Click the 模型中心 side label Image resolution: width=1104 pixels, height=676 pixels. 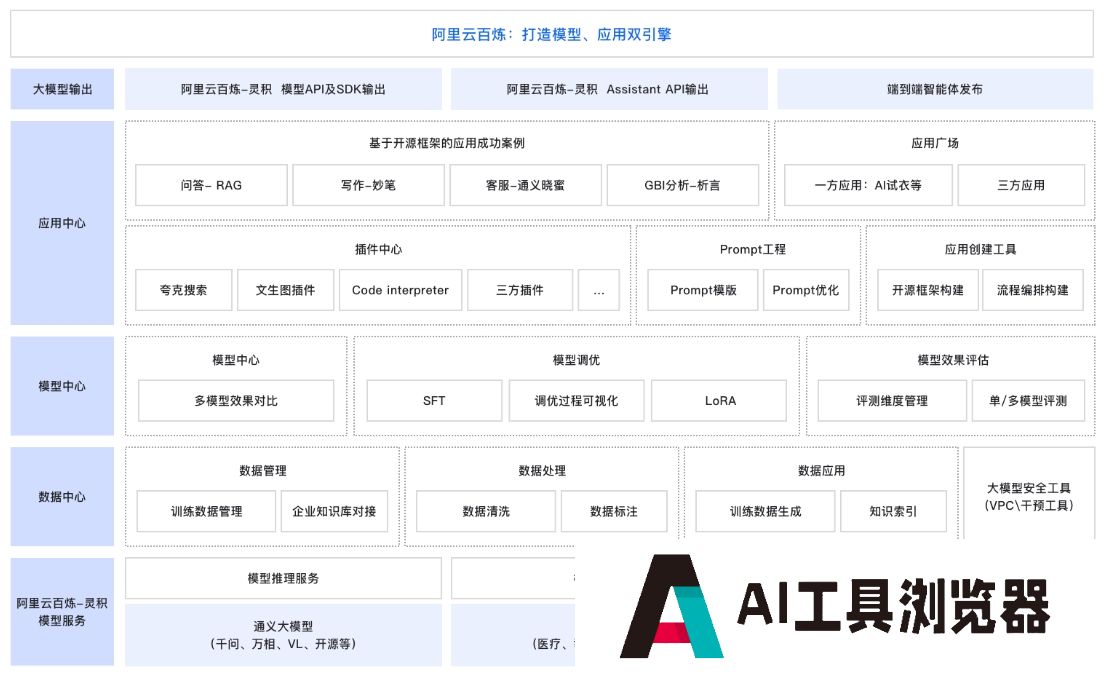click(62, 386)
